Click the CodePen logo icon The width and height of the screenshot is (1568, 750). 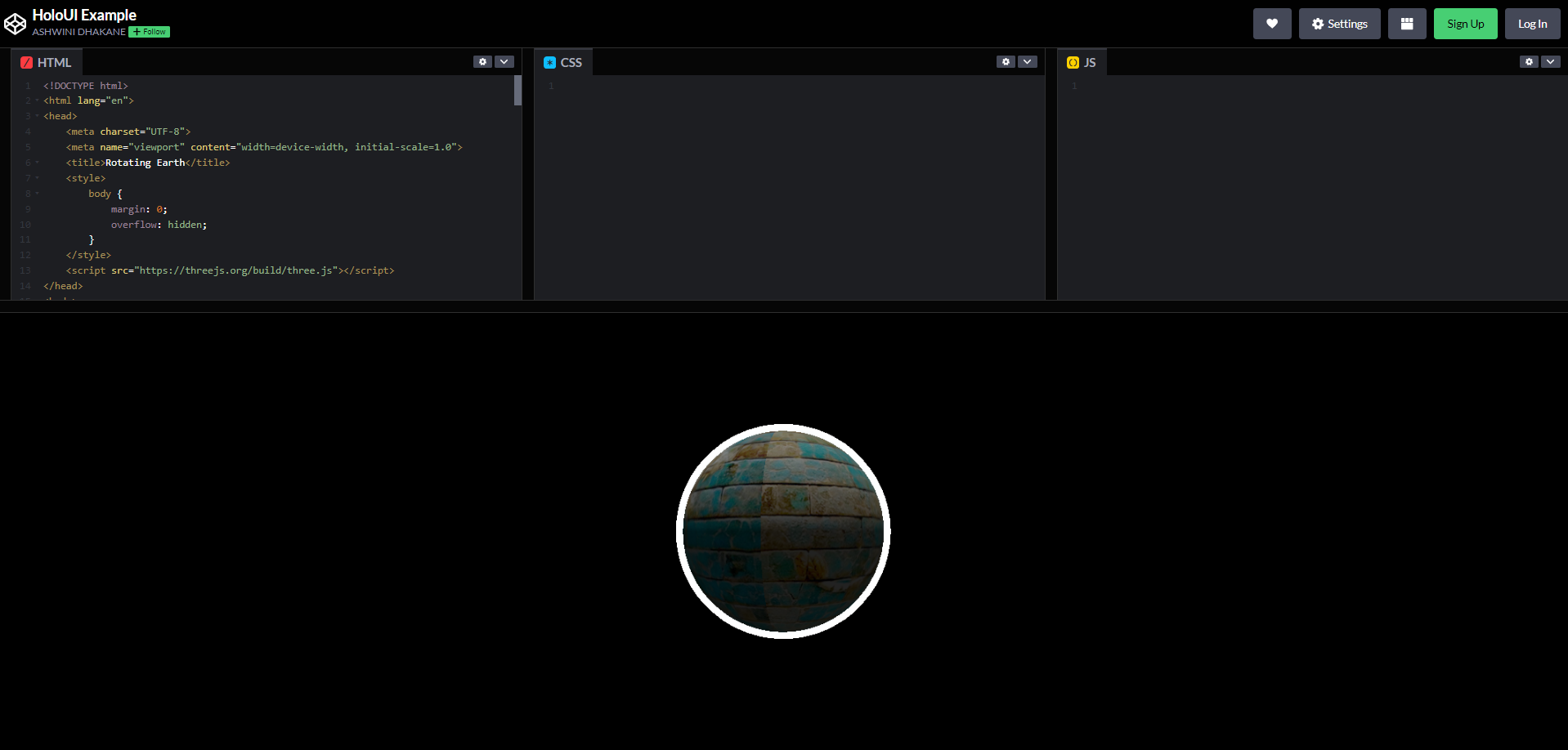pyautogui.click(x=16, y=24)
